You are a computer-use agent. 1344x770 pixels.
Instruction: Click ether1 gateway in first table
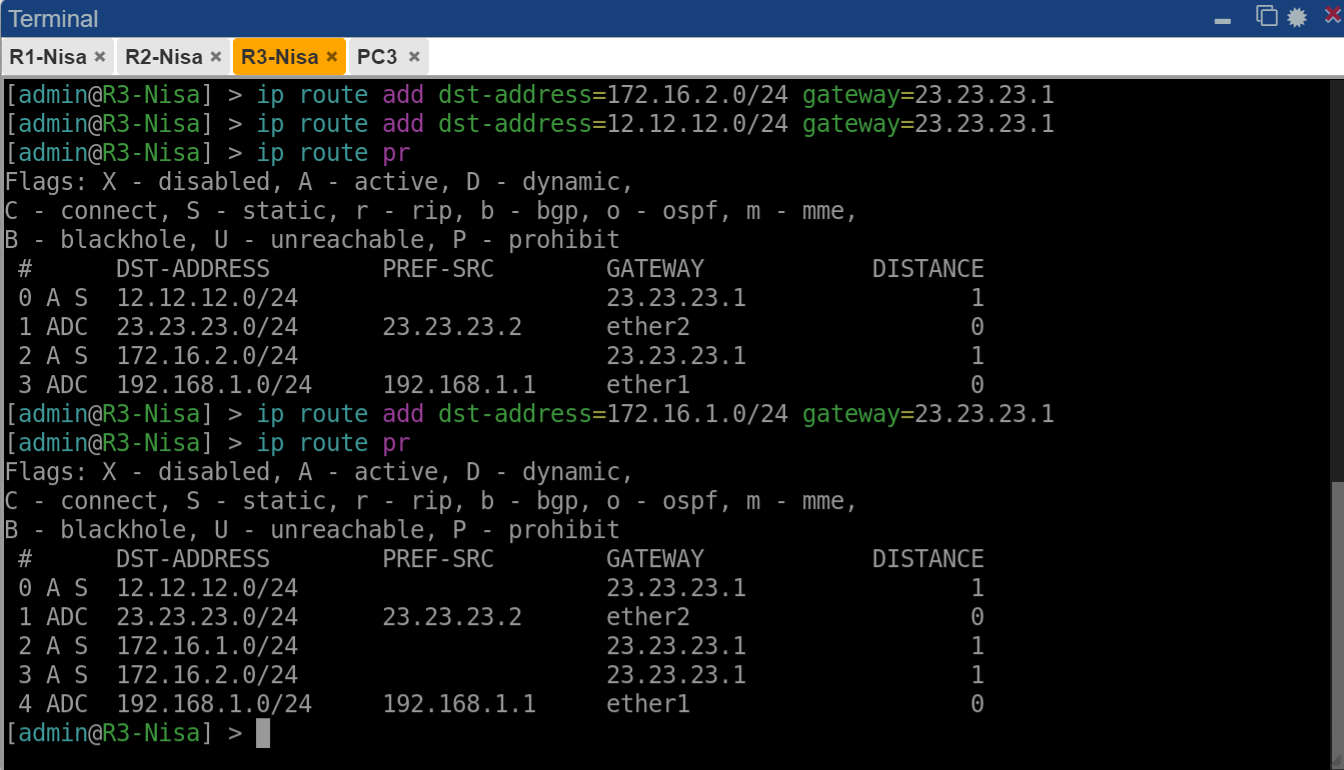click(648, 385)
